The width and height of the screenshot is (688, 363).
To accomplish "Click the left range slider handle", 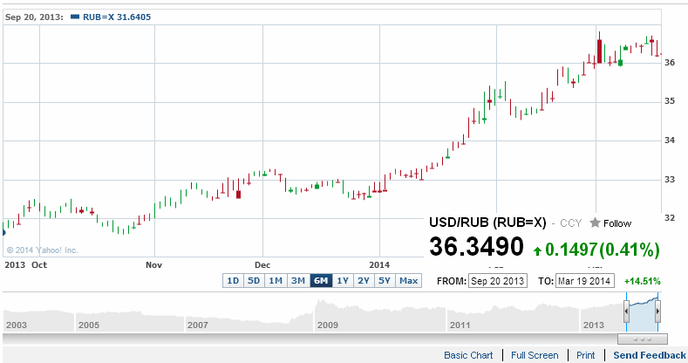I will [627, 311].
